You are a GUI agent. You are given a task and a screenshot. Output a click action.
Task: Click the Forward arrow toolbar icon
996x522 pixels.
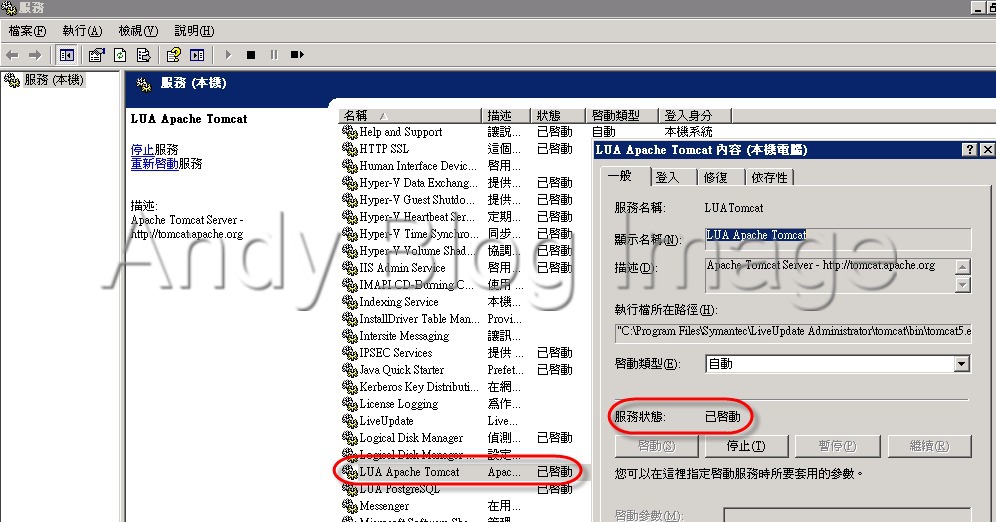(35, 55)
